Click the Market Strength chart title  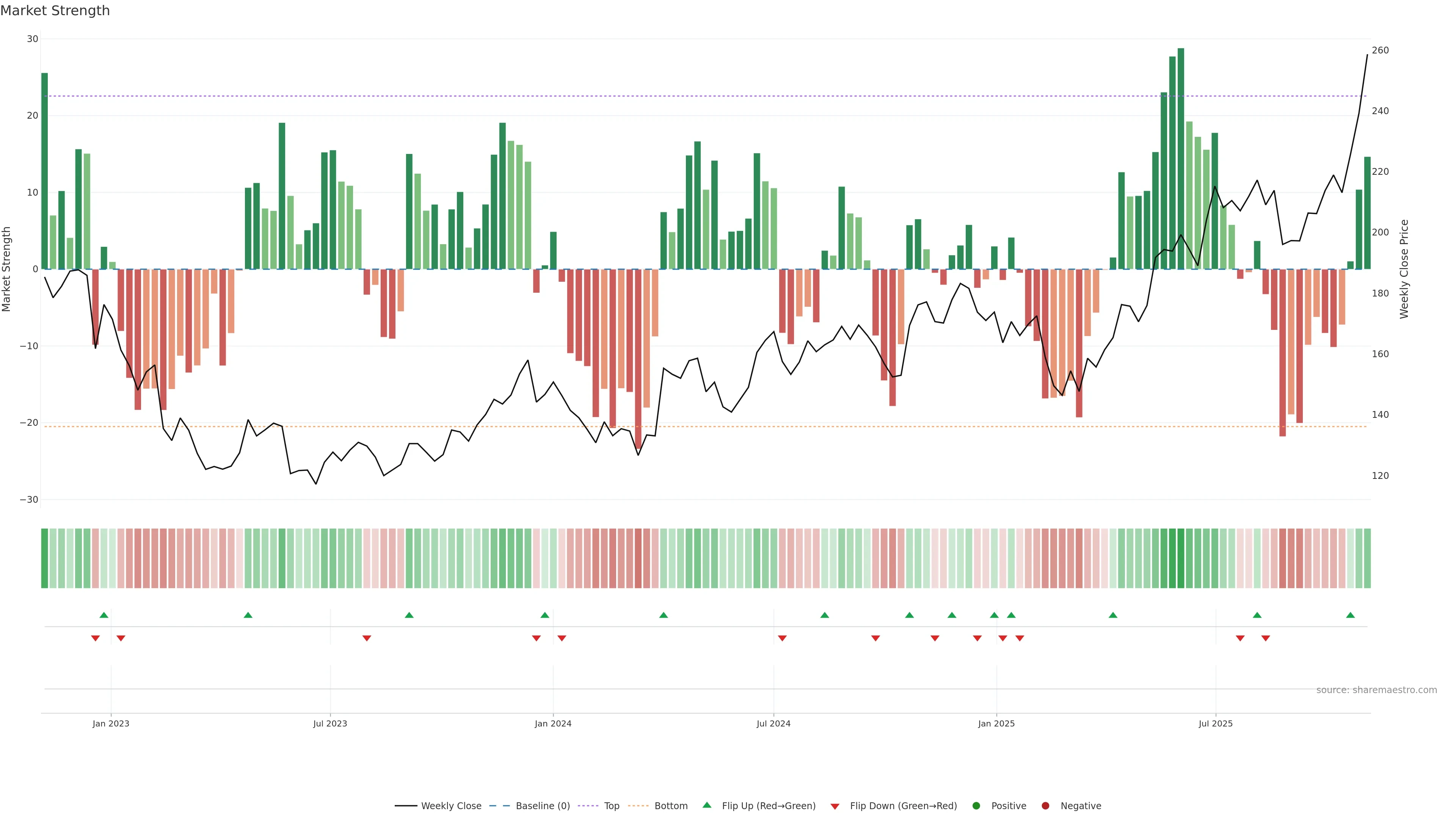tap(55, 11)
